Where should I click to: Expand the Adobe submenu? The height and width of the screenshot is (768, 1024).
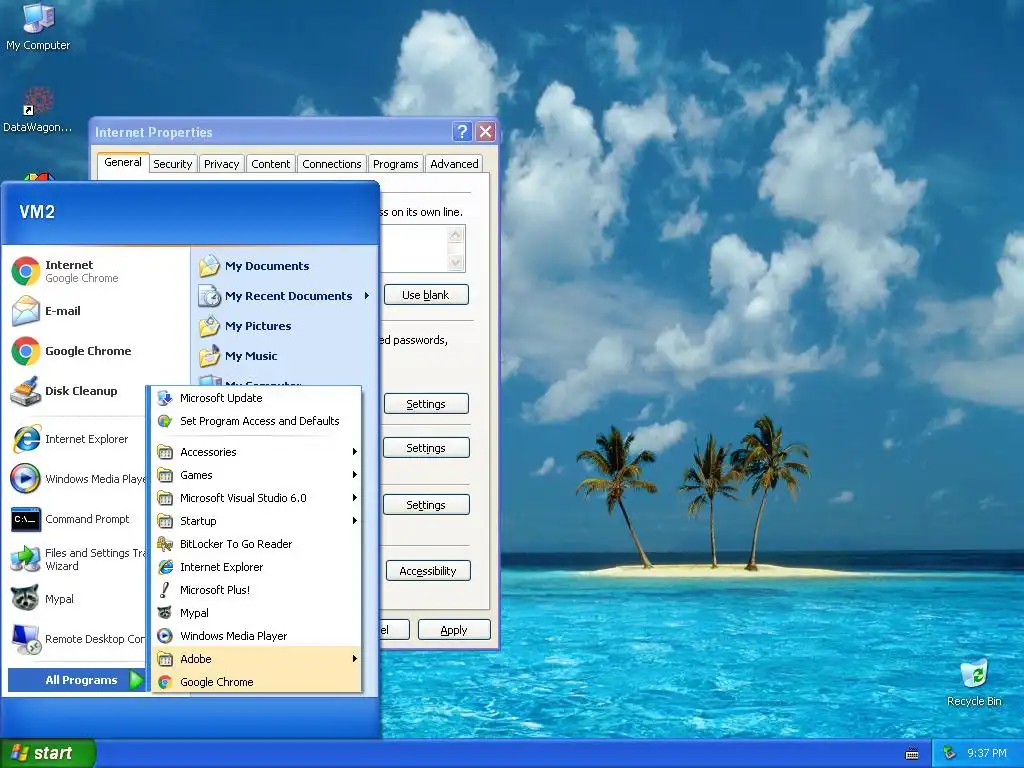pos(257,658)
